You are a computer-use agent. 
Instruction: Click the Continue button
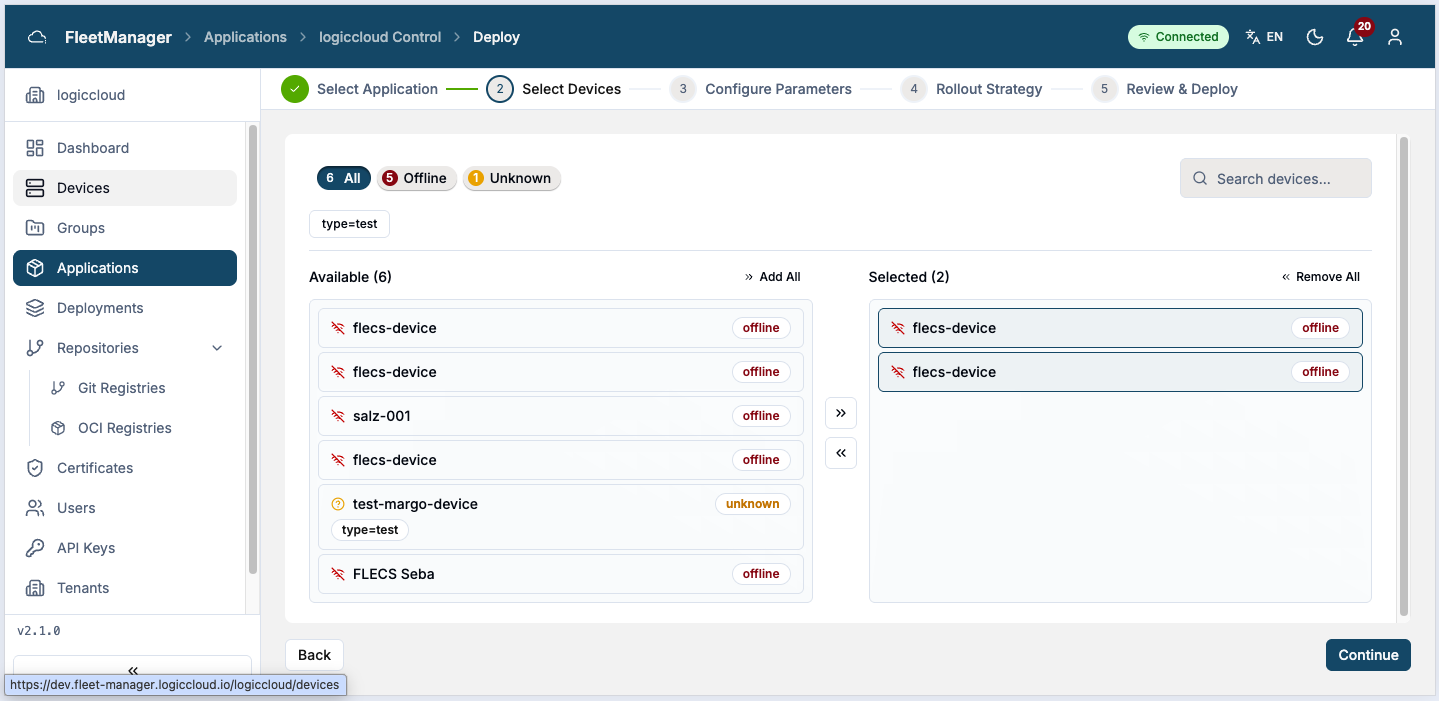point(1368,655)
